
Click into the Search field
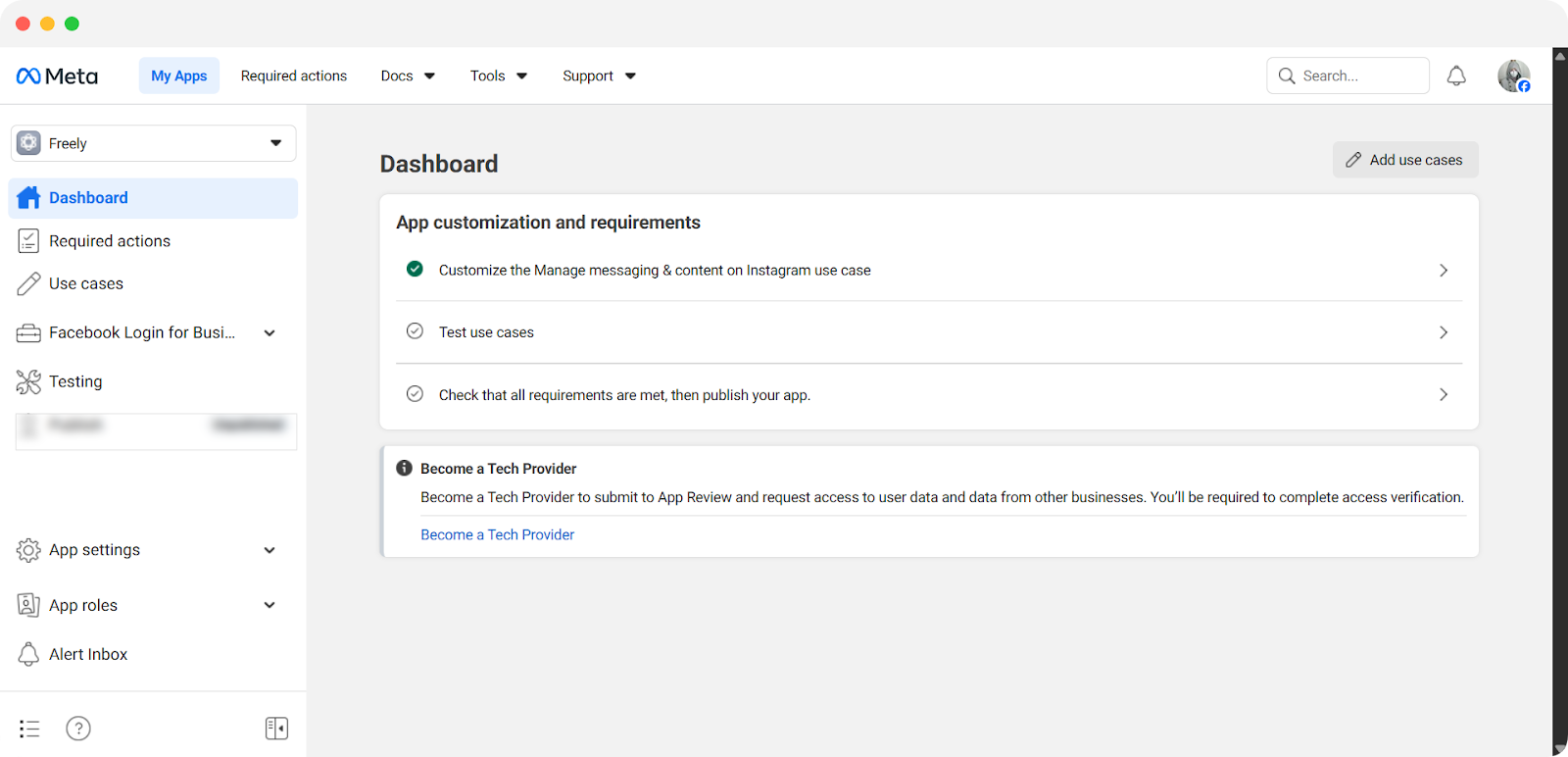[x=1358, y=76]
